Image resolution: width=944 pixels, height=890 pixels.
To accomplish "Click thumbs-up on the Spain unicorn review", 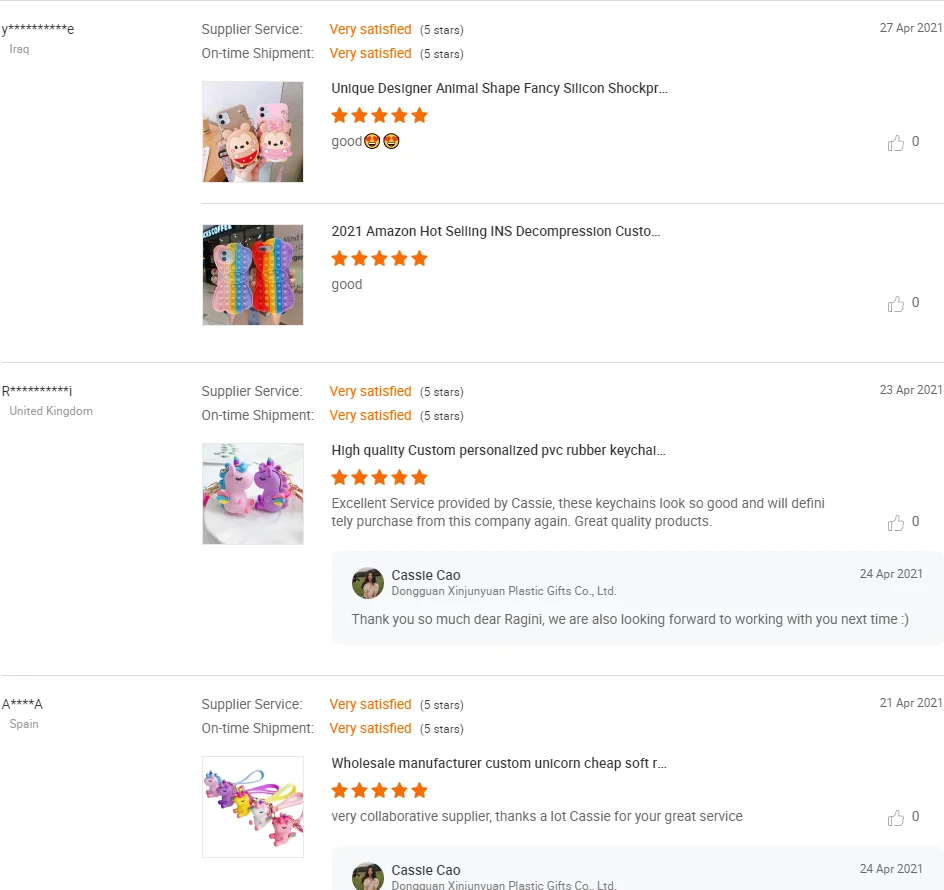I will [x=895, y=818].
